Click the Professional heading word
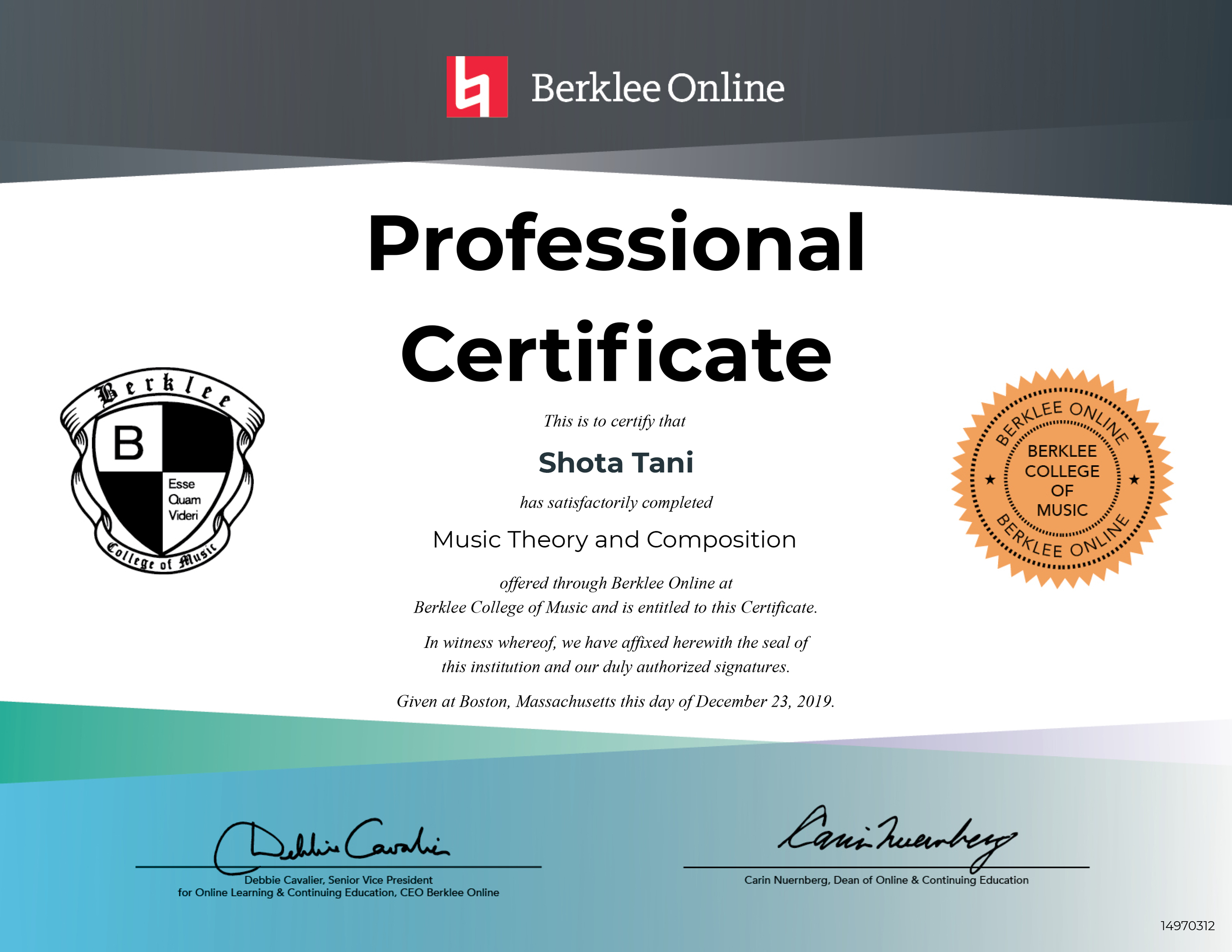The image size is (1232, 952). pos(616,242)
